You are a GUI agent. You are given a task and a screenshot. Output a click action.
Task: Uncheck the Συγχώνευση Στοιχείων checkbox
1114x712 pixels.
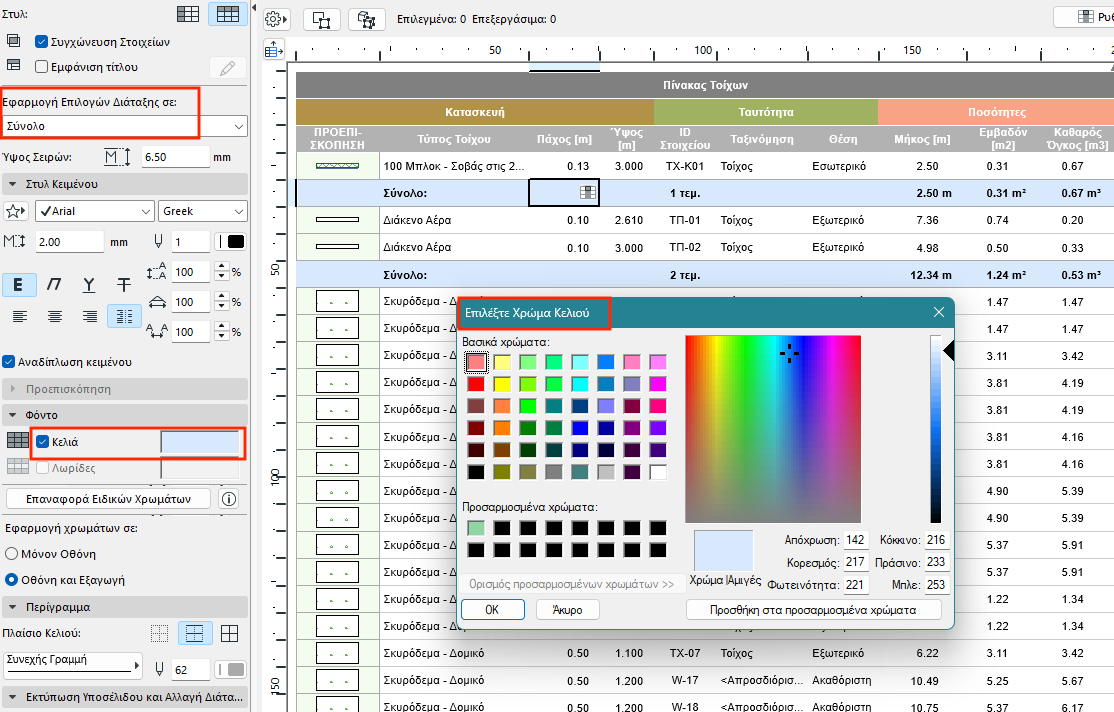42,42
